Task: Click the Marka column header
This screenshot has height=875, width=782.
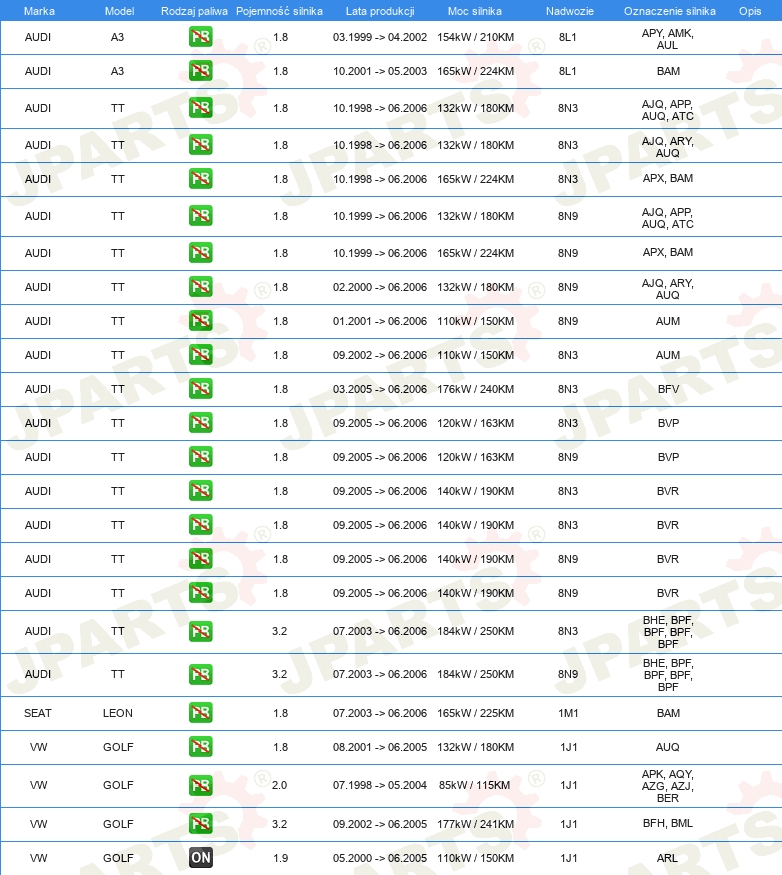Action: [39, 11]
